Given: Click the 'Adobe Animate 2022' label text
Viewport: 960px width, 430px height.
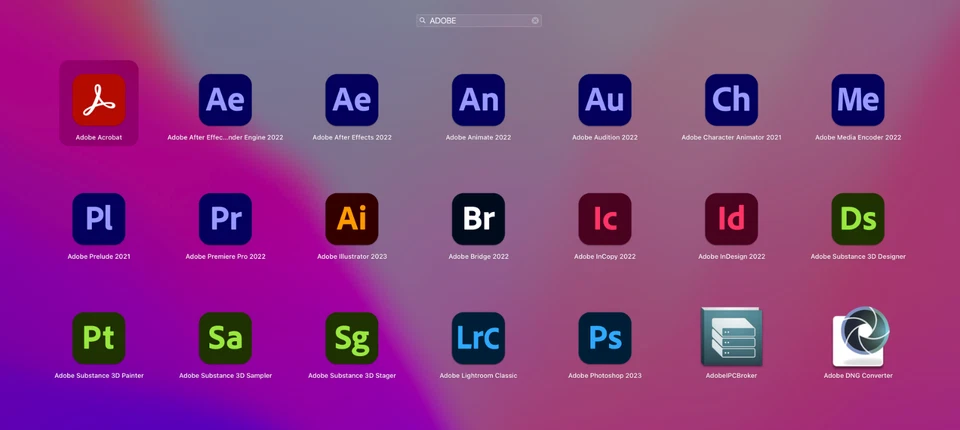Looking at the screenshot, I should click(x=478, y=138).
